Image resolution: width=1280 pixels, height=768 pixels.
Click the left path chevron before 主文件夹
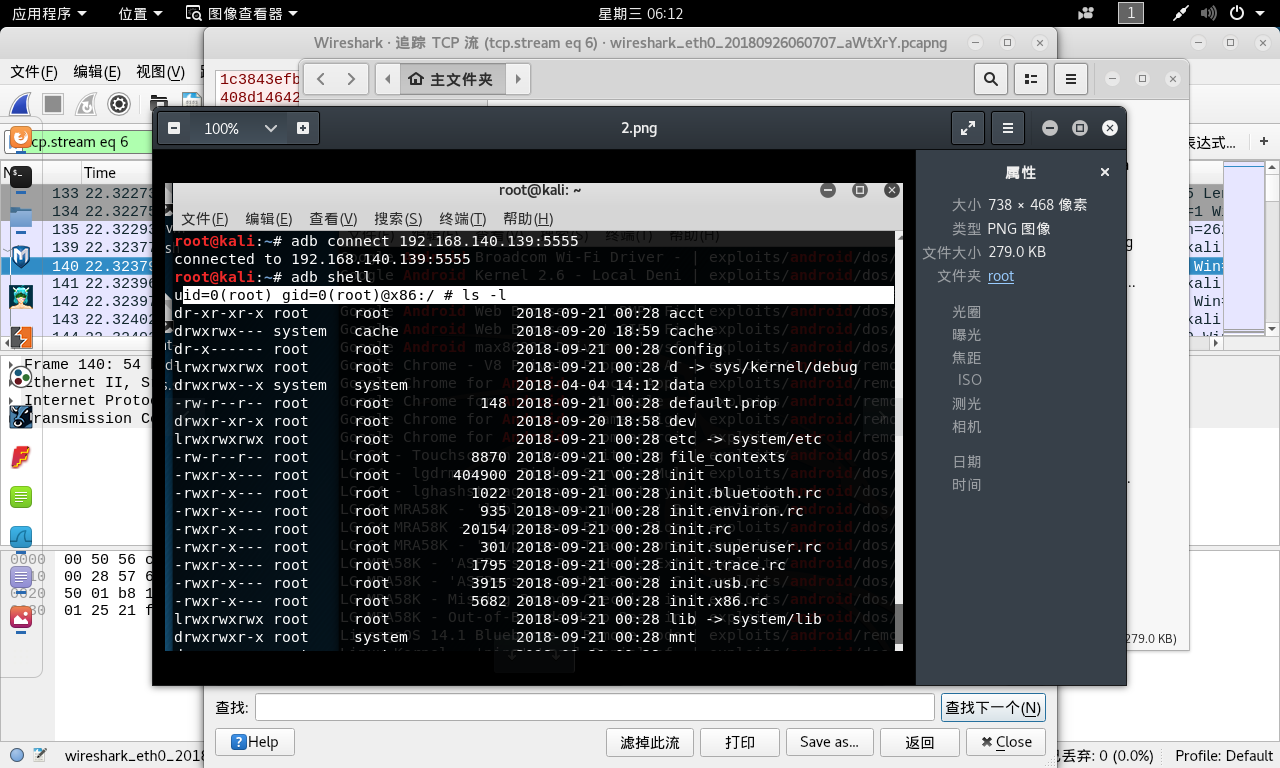[x=388, y=79]
